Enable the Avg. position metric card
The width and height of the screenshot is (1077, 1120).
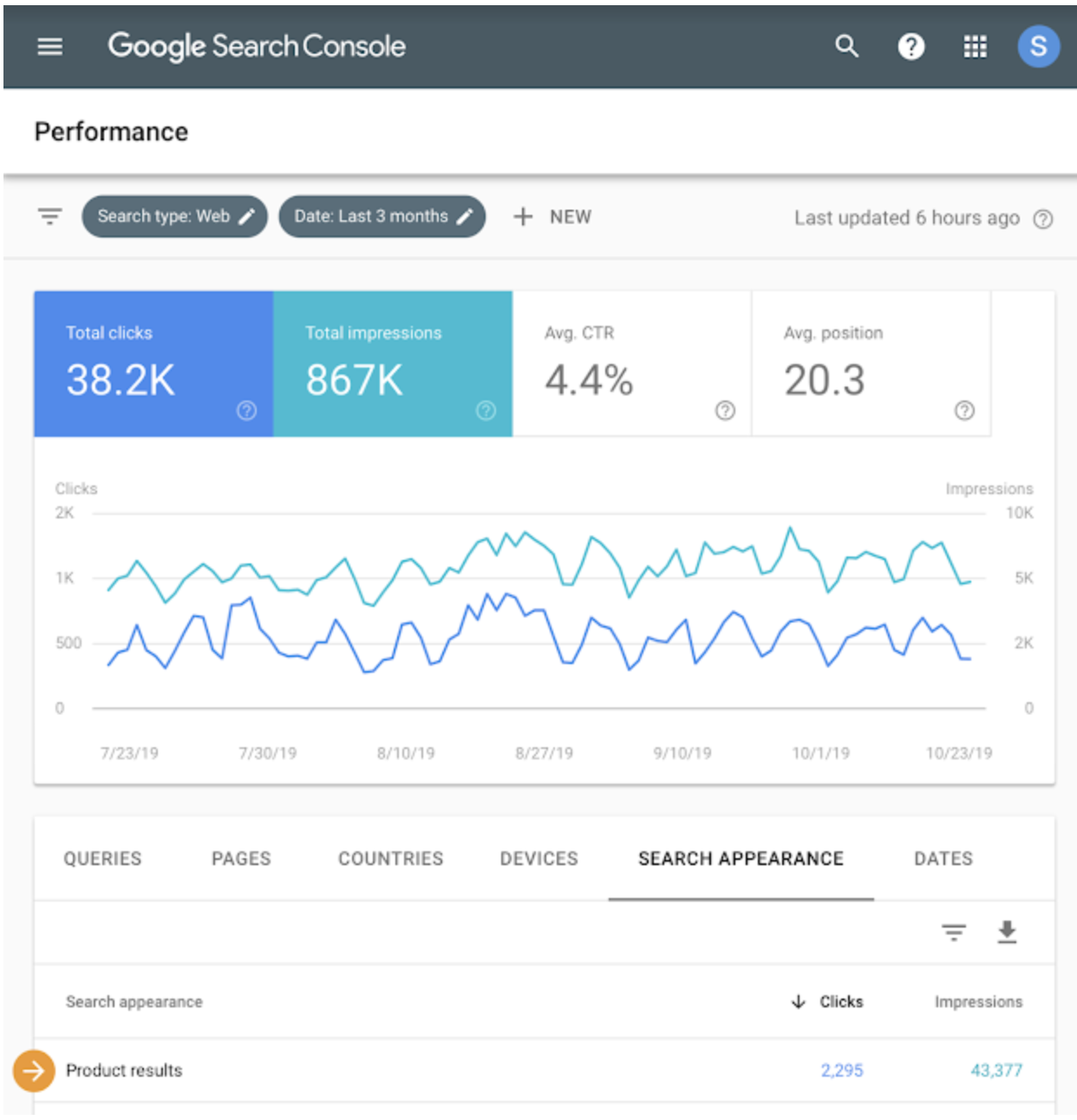point(871,364)
